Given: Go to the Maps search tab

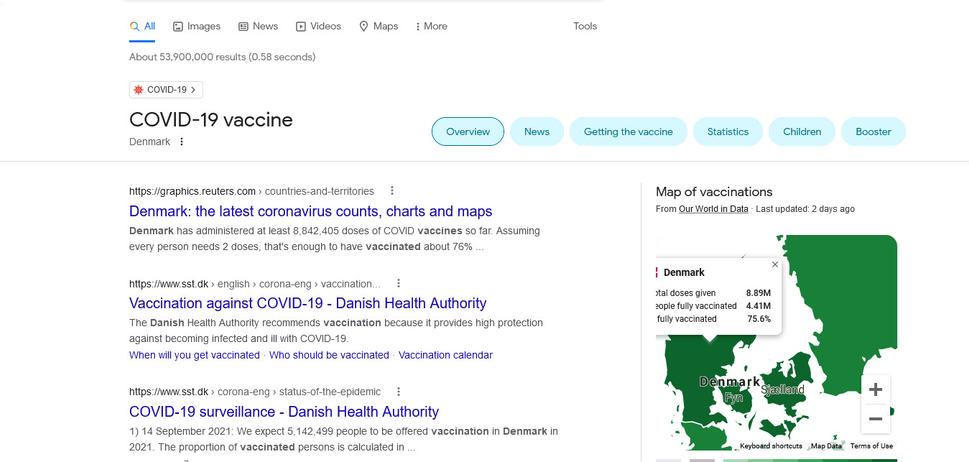Looking at the screenshot, I should pyautogui.click(x=378, y=26).
